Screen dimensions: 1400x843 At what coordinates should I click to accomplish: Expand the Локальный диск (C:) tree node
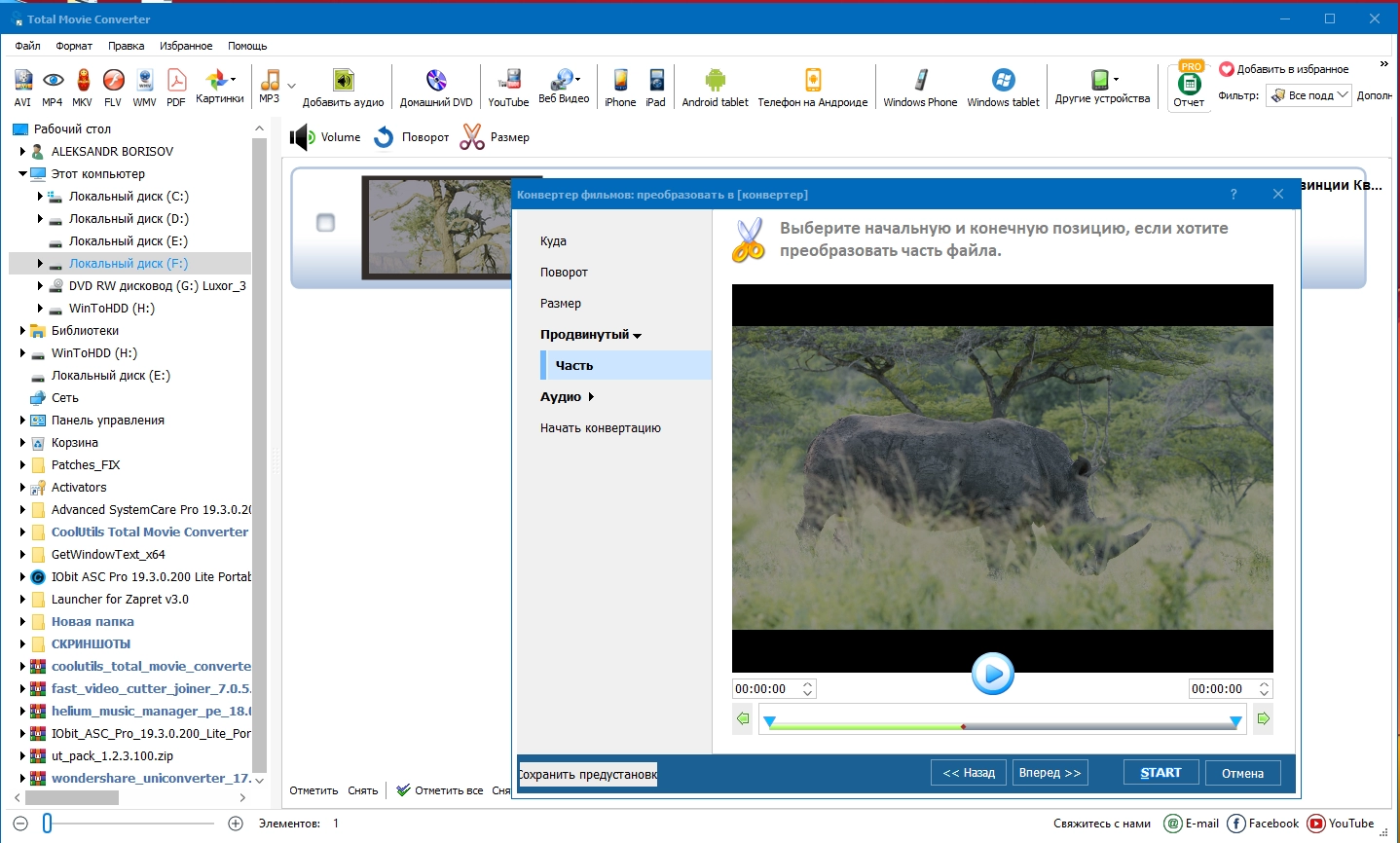40,197
